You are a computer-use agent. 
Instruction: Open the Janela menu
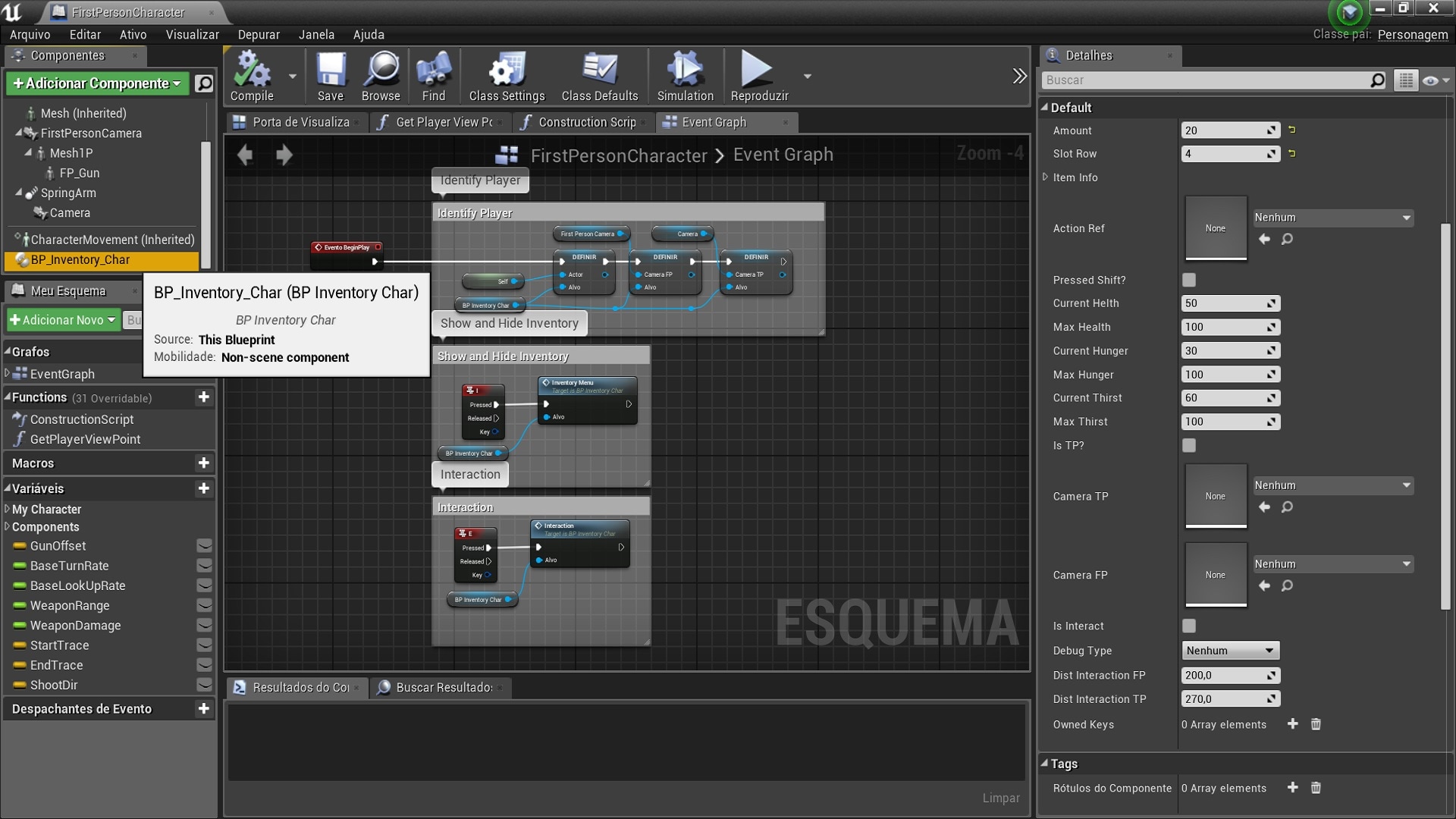[316, 34]
